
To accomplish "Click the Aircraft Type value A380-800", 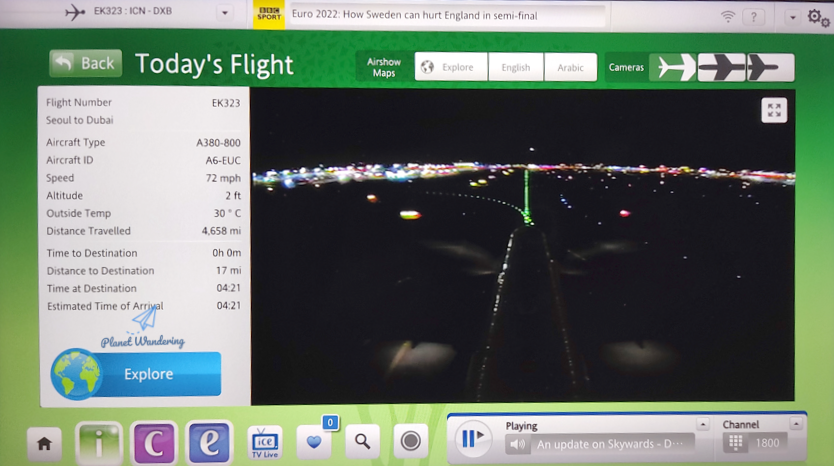I will click(218, 143).
